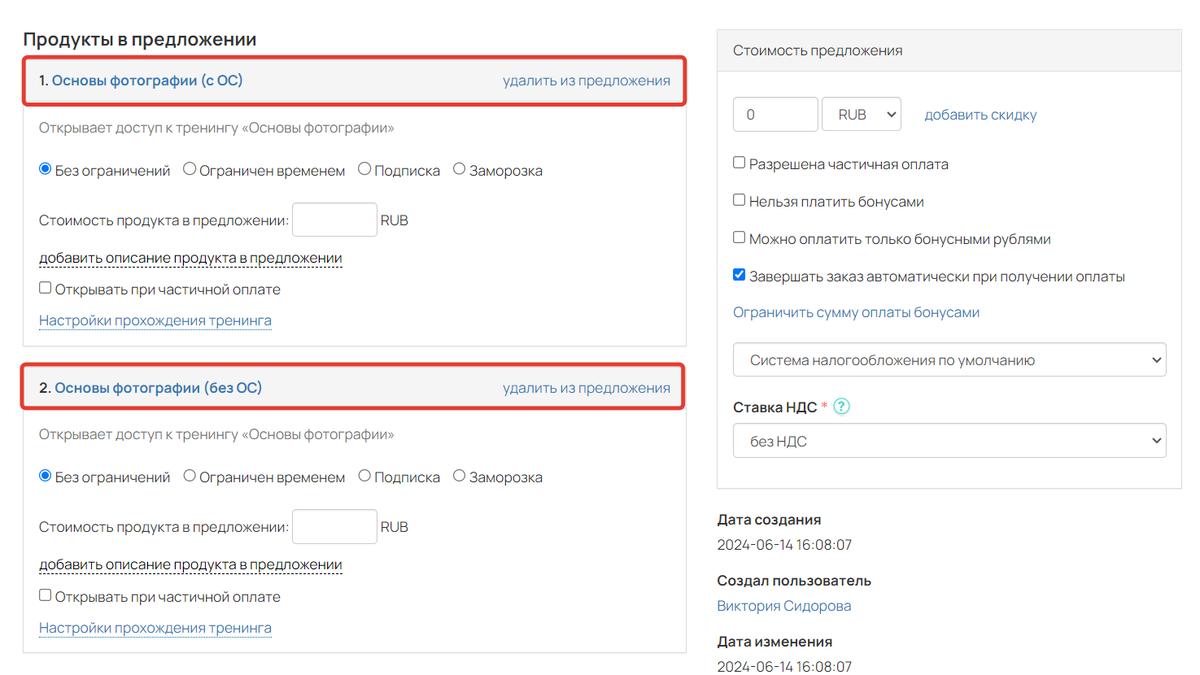This screenshot has width=1200, height=675.
Task: Open 'Настройки прохождения тренинга' for product 2
Action: [155, 628]
